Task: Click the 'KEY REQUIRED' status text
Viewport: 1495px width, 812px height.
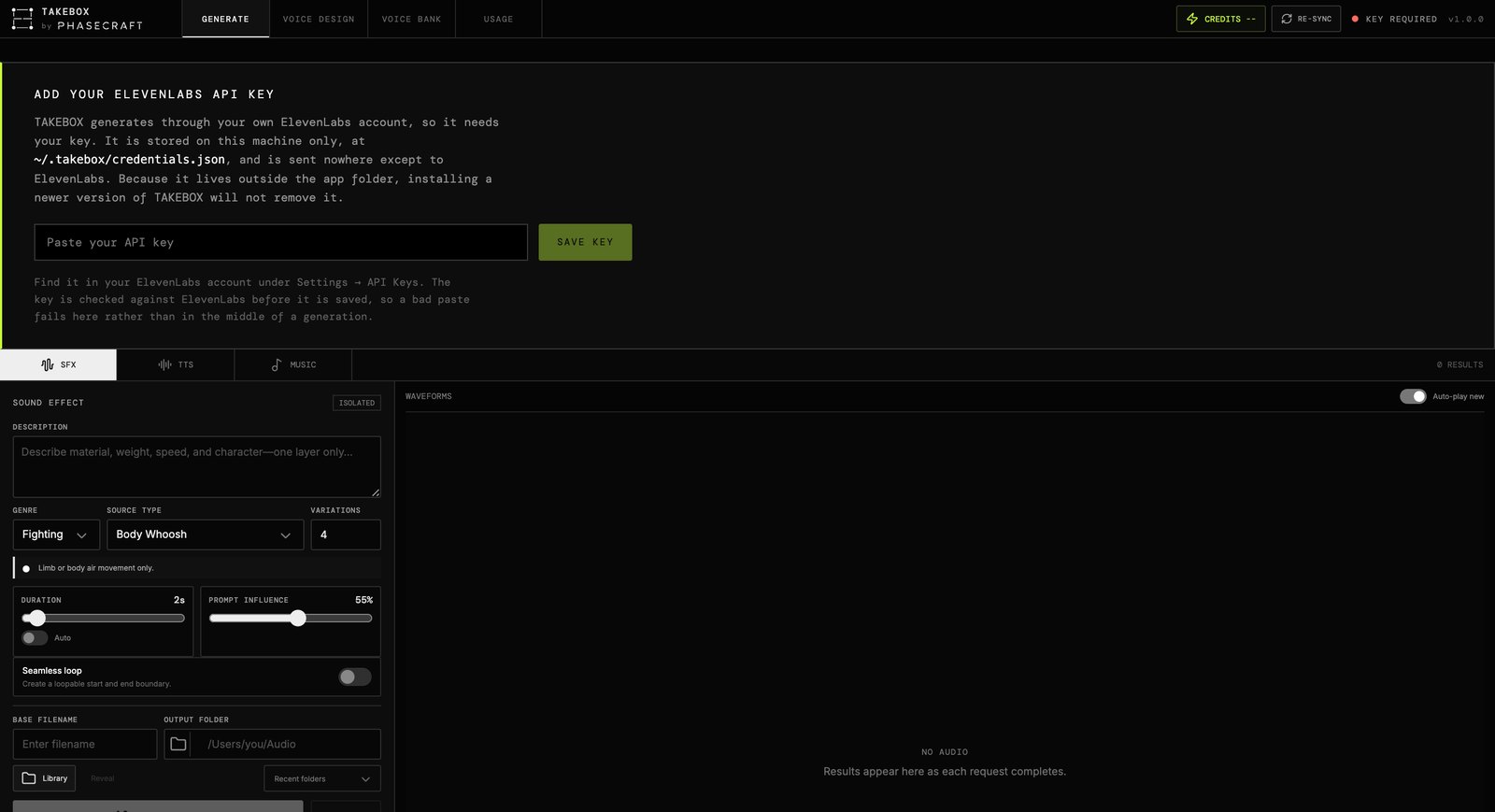Action: click(x=1401, y=19)
